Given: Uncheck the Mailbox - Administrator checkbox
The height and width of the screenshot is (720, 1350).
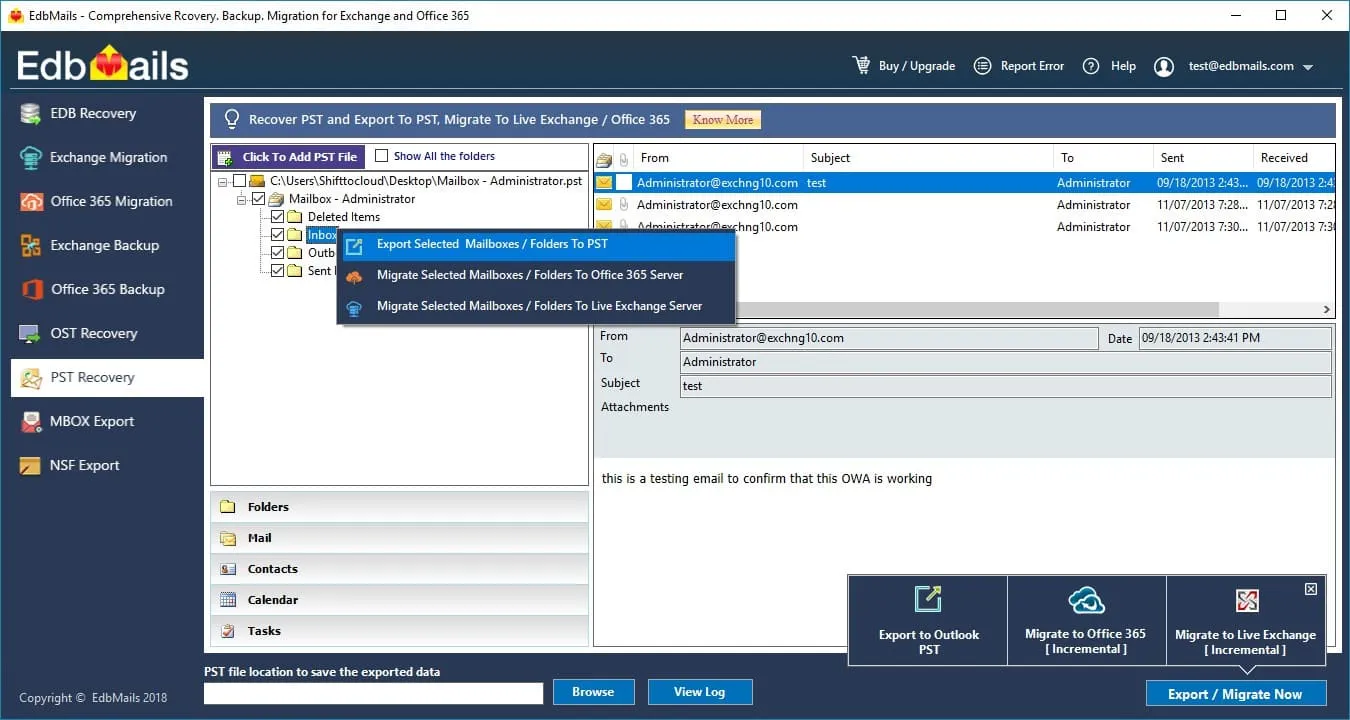Looking at the screenshot, I should [x=259, y=199].
